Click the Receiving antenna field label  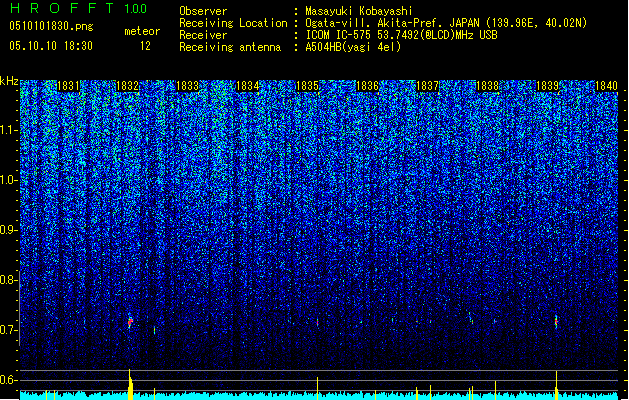click(230, 47)
